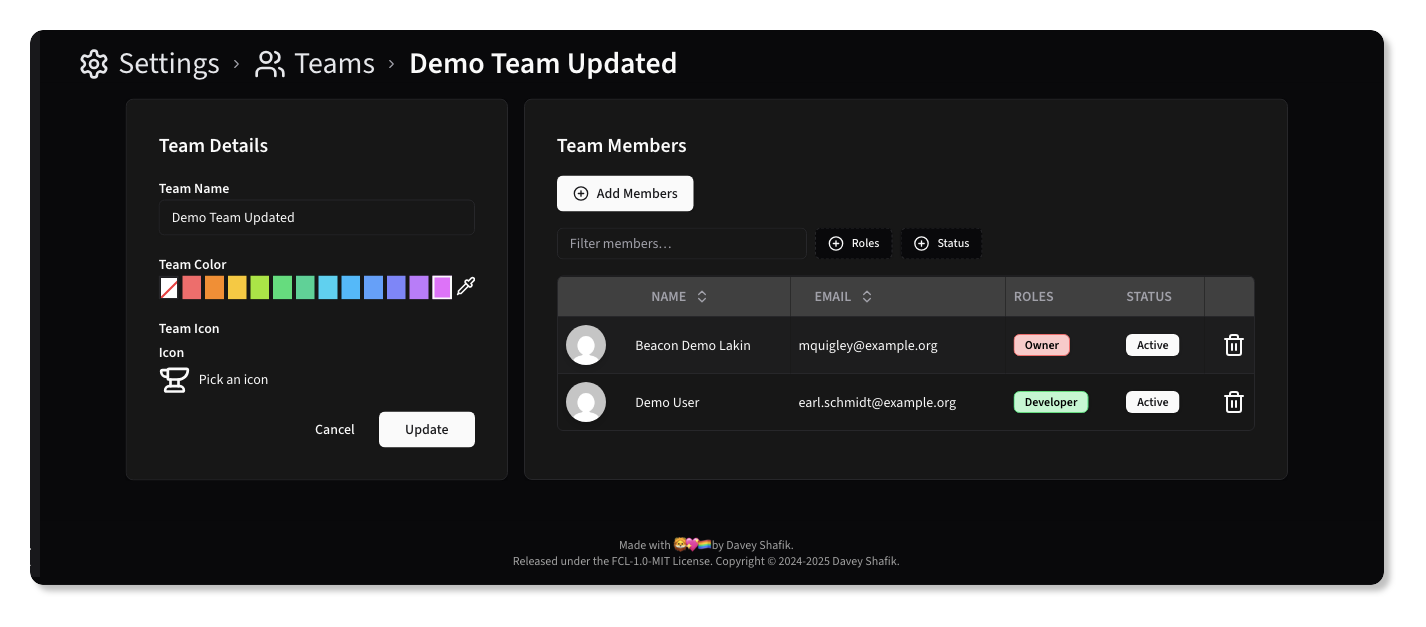Click the Cancel button in Team Details
1426x627 pixels.
pos(334,429)
